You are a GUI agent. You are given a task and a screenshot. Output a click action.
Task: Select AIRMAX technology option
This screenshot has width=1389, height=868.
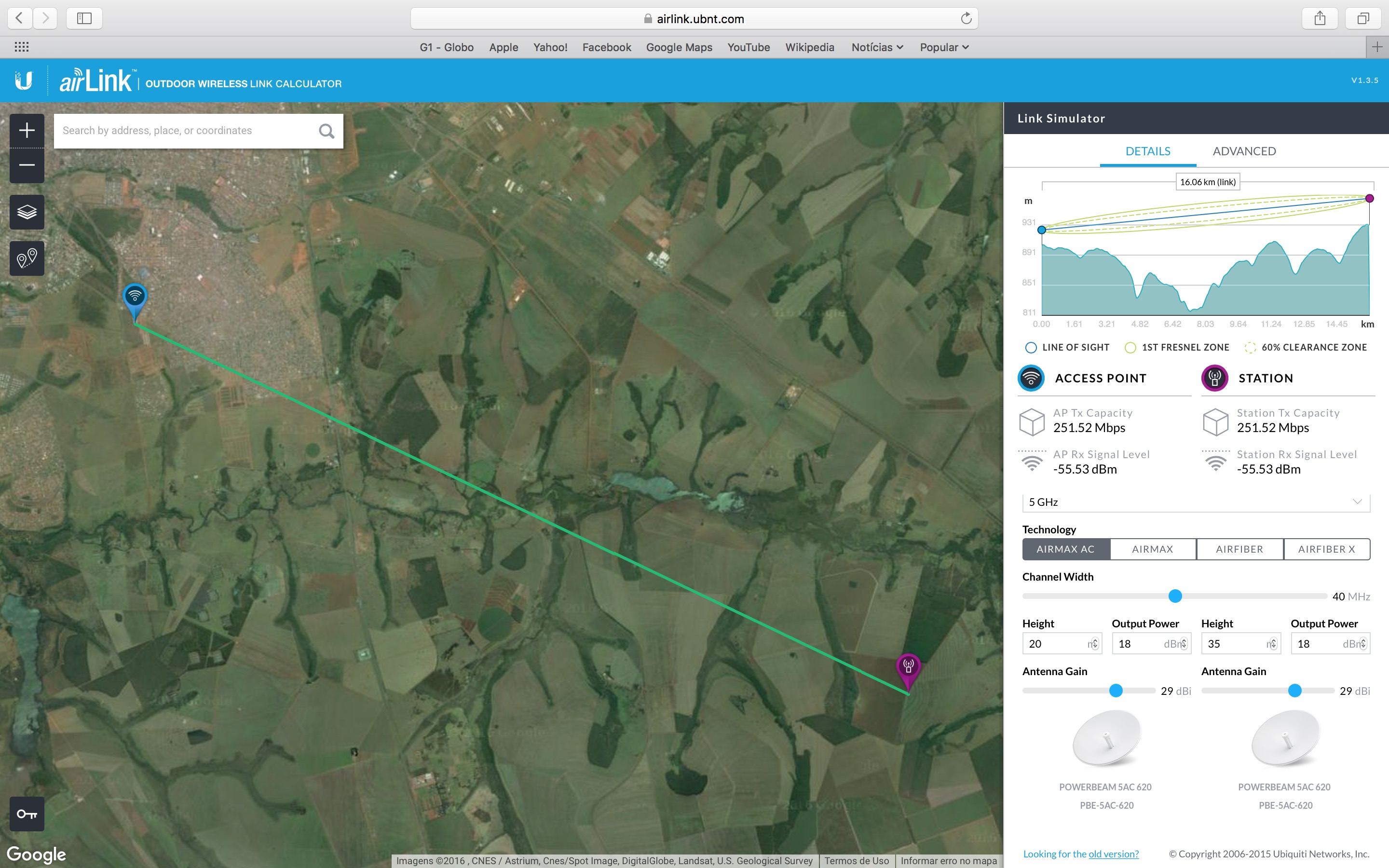pyautogui.click(x=1153, y=549)
